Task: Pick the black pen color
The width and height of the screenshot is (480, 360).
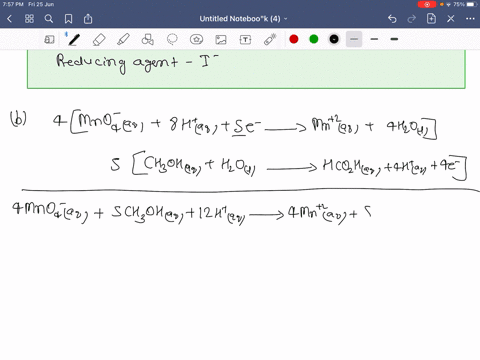Action: point(334,39)
